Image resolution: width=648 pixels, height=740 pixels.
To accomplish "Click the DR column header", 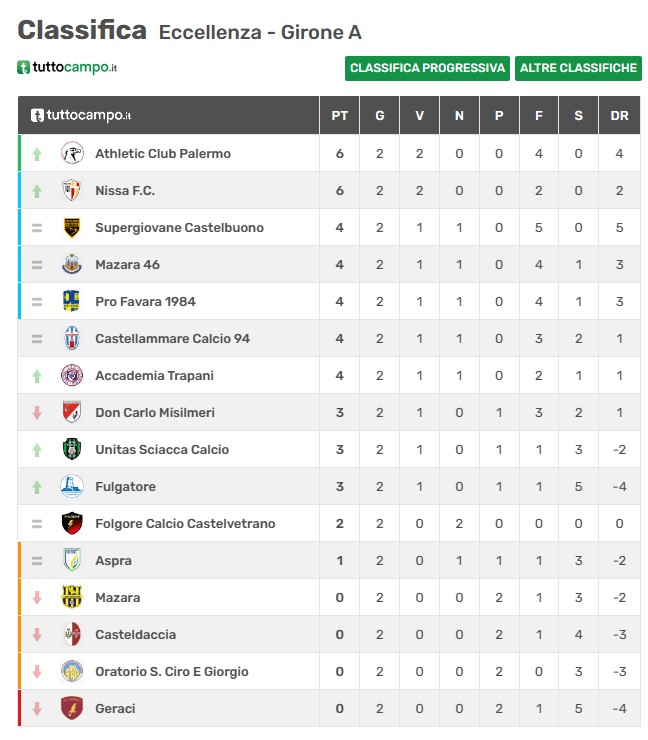I will coord(619,116).
